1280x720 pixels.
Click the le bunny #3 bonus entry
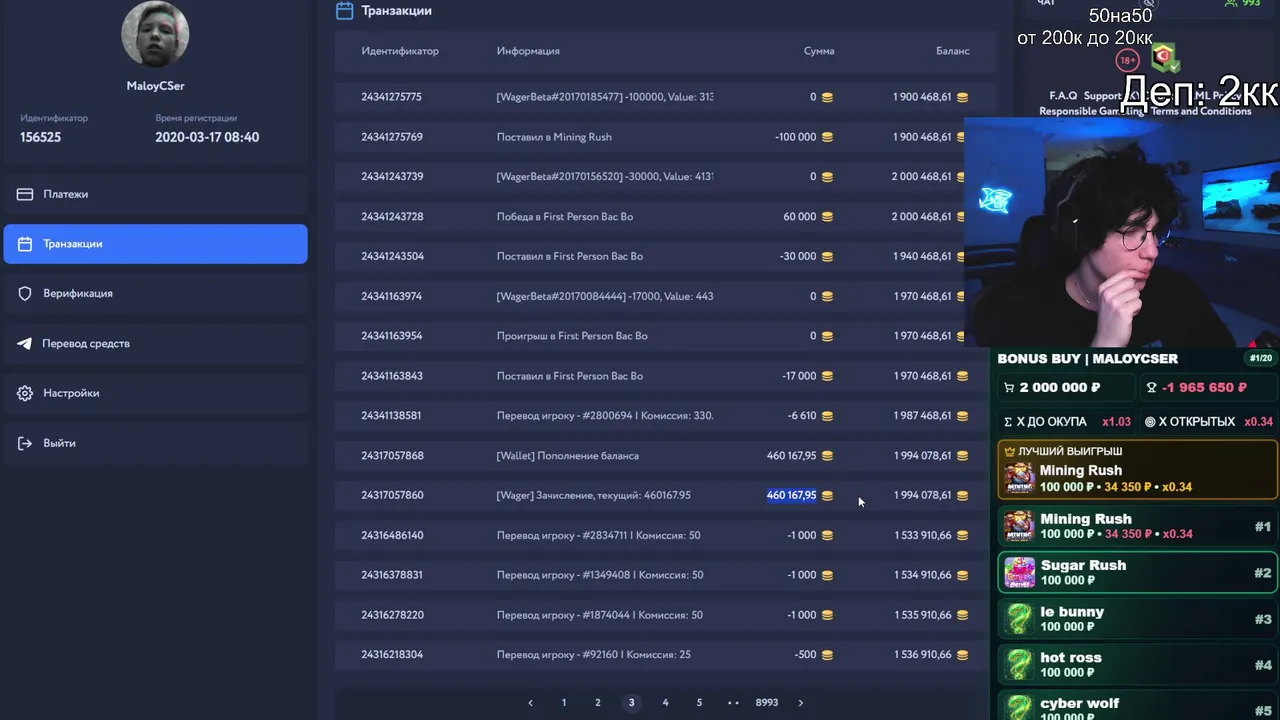1137,619
